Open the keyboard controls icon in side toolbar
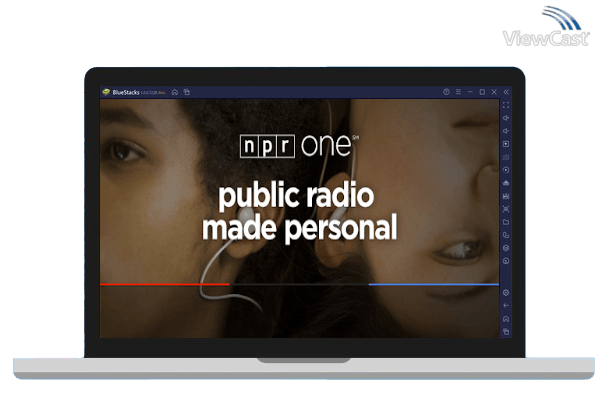This screenshot has height=414, width=602. (x=506, y=157)
